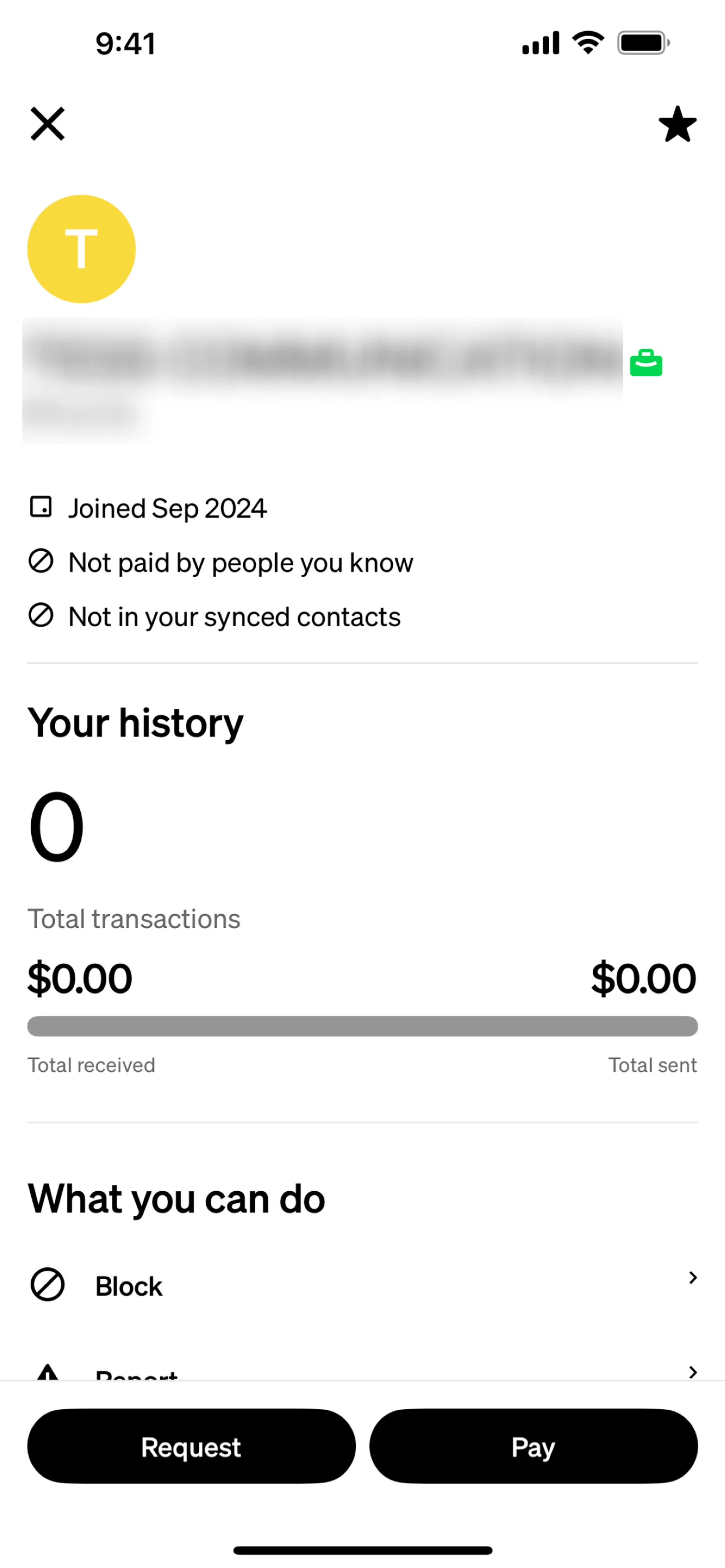
Task: Tap the yellow T profile avatar
Action: (82, 249)
